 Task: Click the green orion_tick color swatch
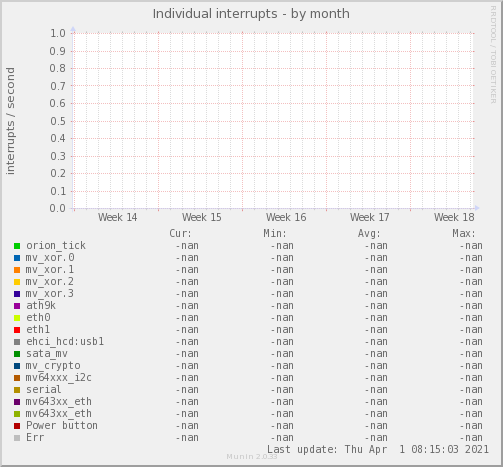point(17,246)
